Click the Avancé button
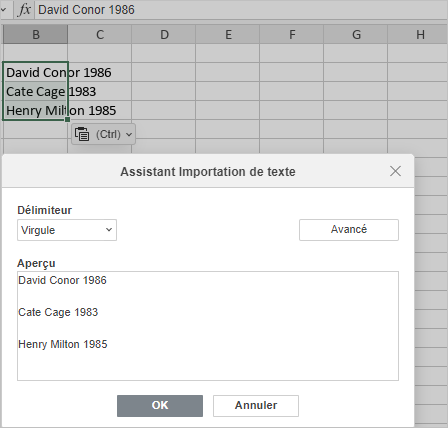The height and width of the screenshot is (428, 448). (x=349, y=230)
